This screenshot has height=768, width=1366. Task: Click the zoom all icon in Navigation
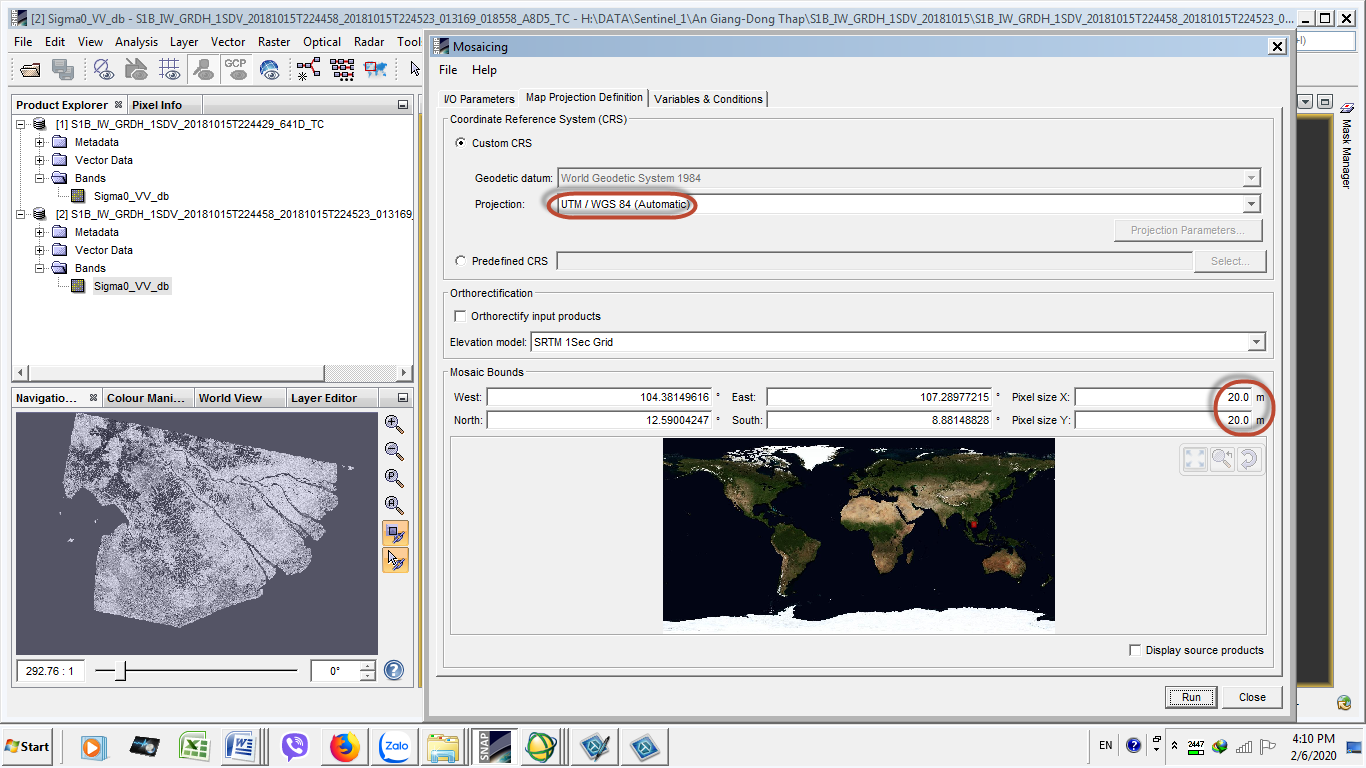click(395, 505)
